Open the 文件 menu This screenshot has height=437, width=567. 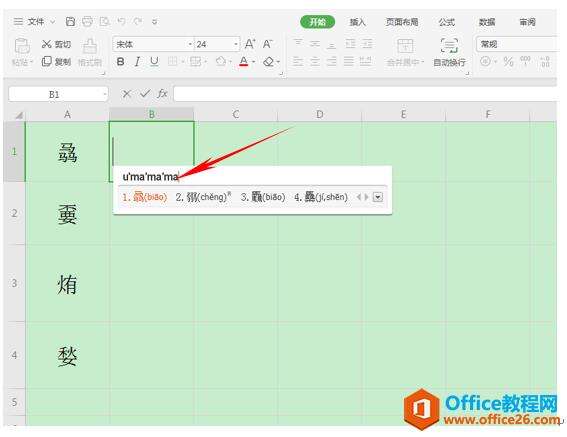(36, 22)
